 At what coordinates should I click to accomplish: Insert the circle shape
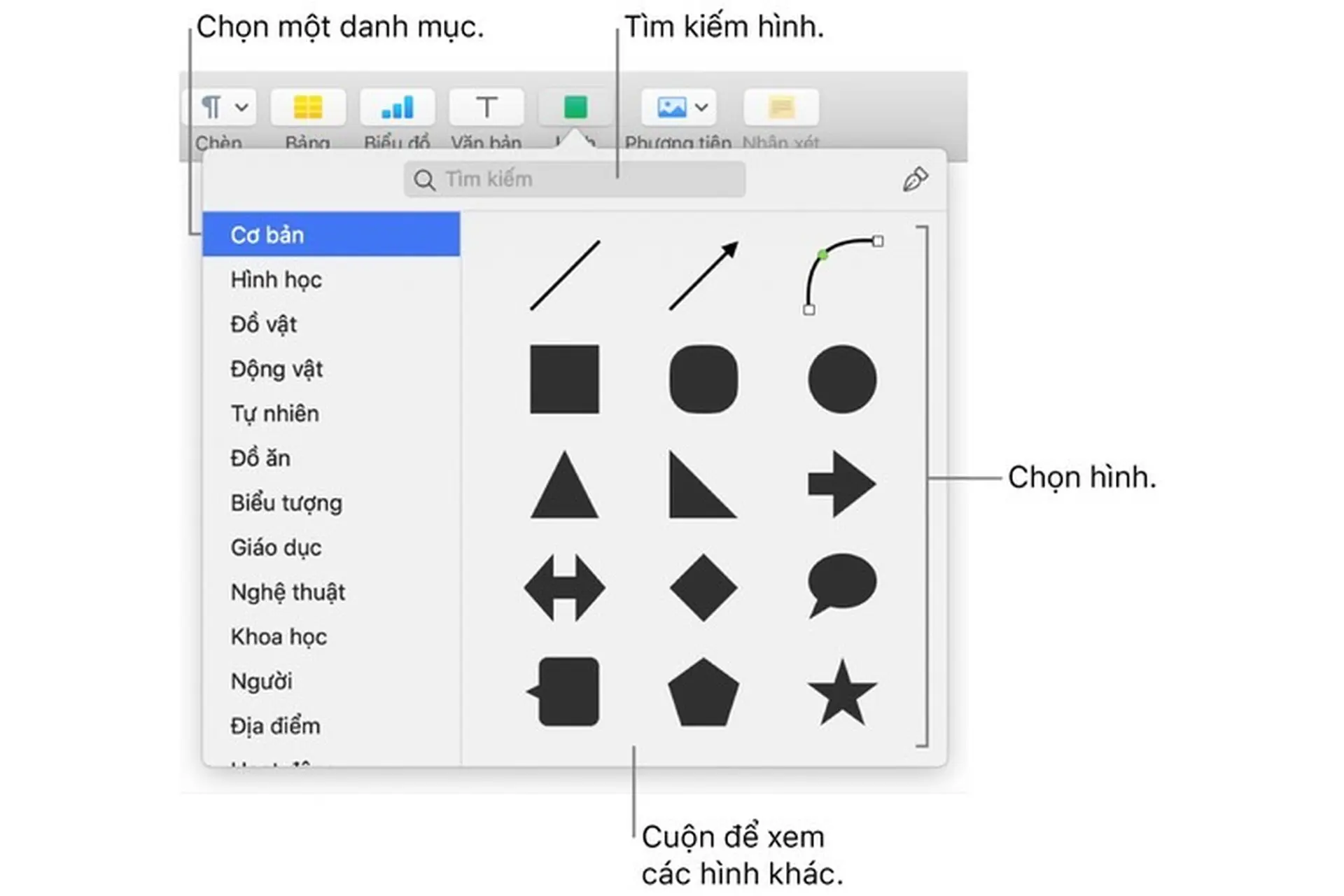(x=842, y=379)
